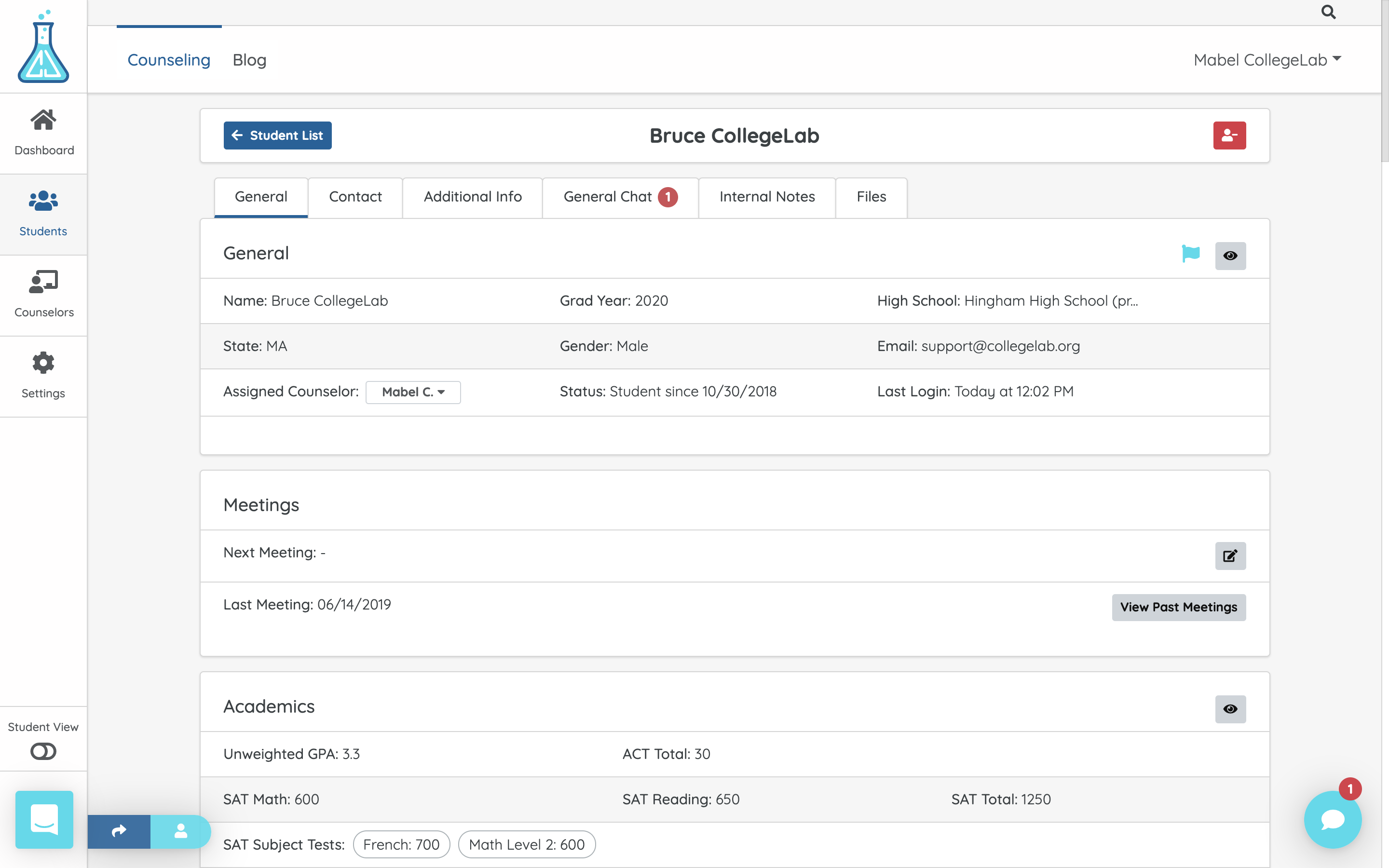This screenshot has height=868, width=1389.
Task: Open the Dashboard from the sidebar
Action: pyautogui.click(x=43, y=133)
